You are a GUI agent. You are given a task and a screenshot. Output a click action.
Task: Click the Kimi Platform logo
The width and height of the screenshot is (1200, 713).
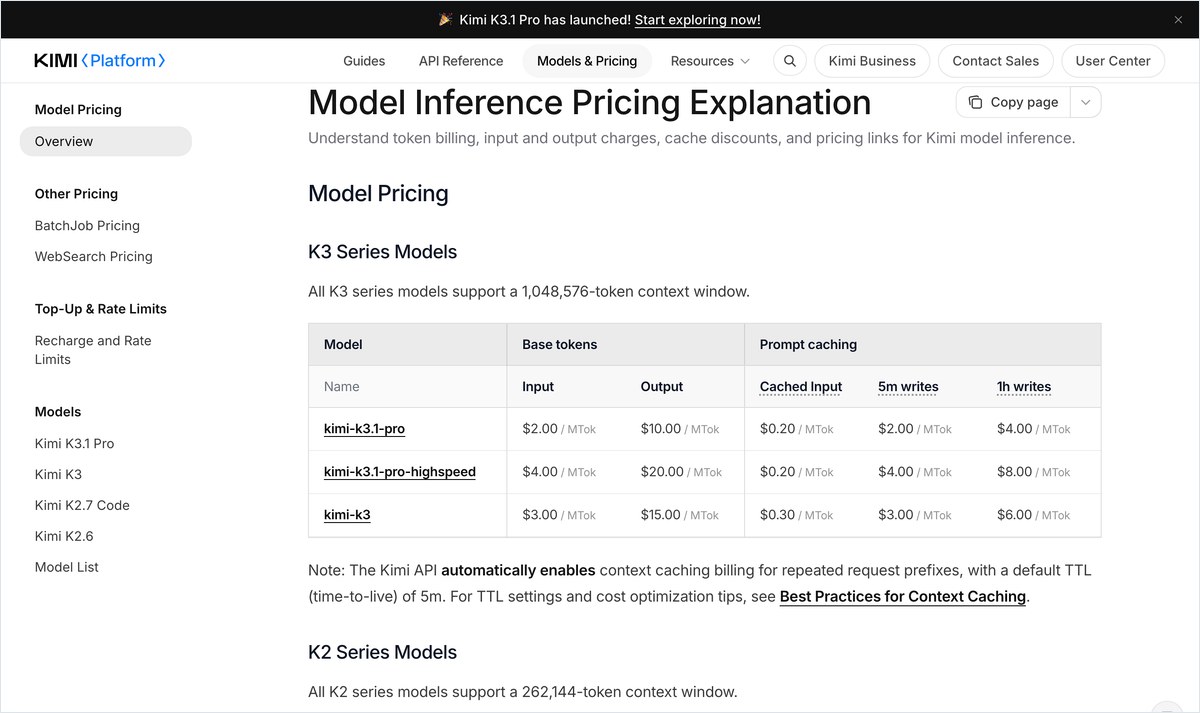(x=100, y=61)
